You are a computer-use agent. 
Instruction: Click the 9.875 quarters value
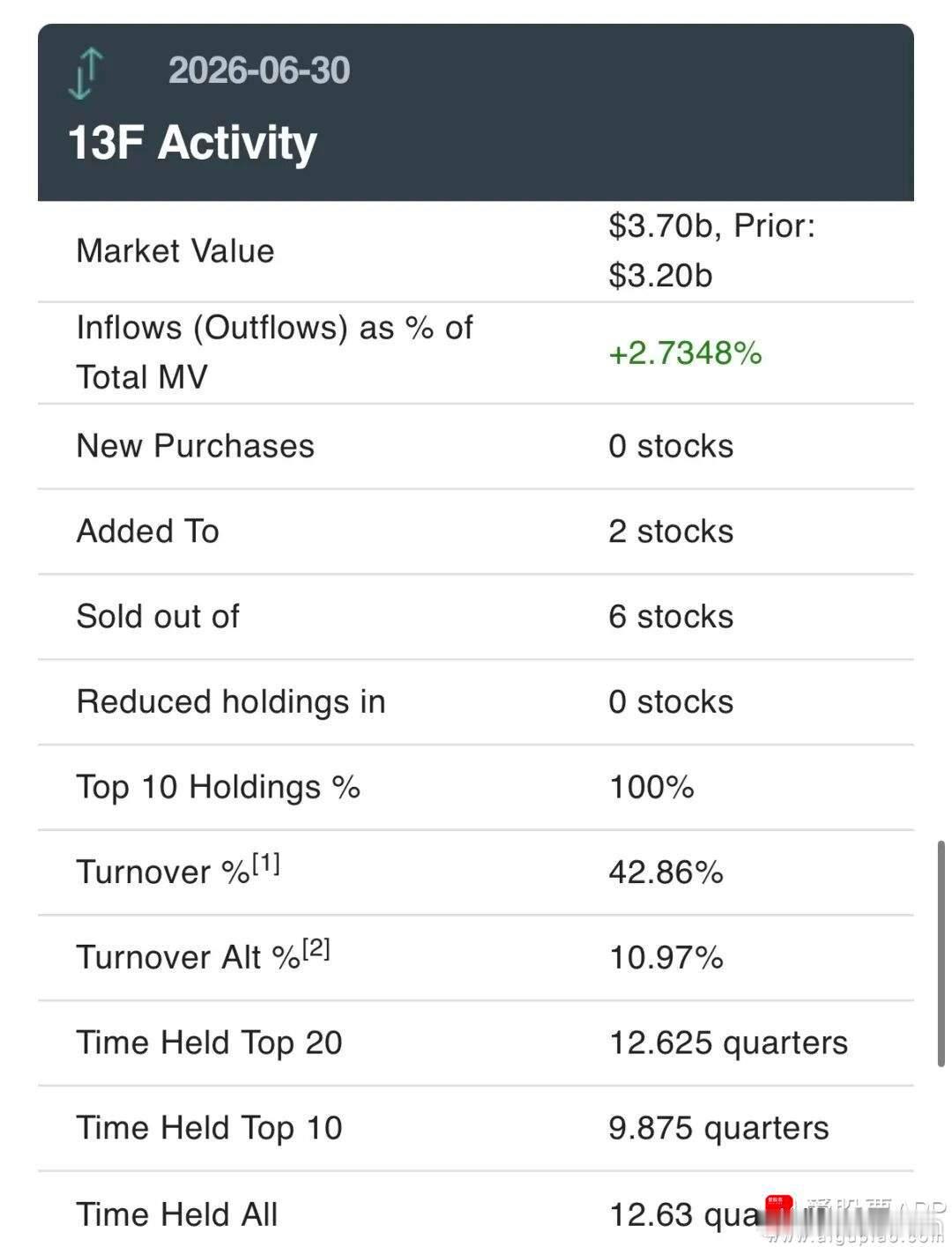pyautogui.click(x=718, y=1128)
